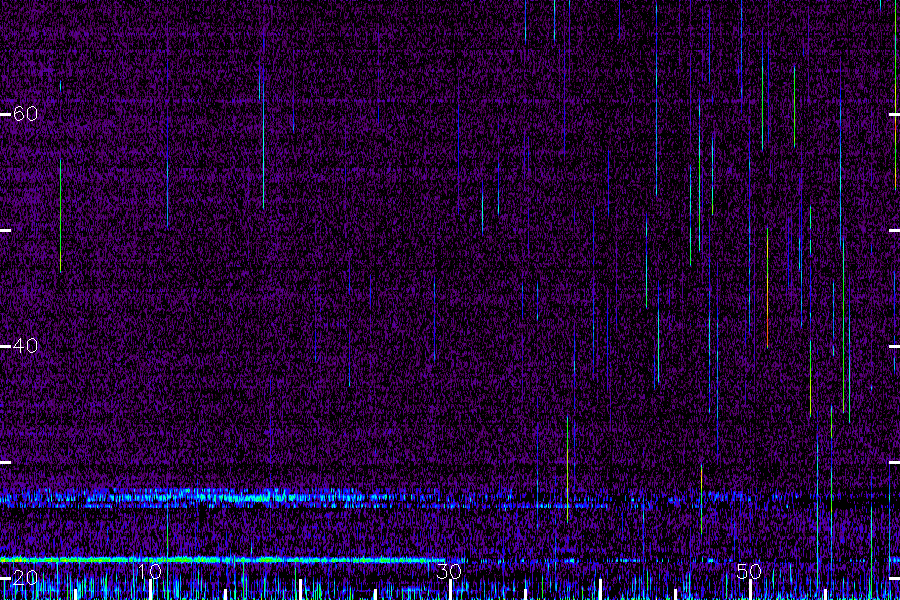Click the 20 frequency axis label

[25, 578]
